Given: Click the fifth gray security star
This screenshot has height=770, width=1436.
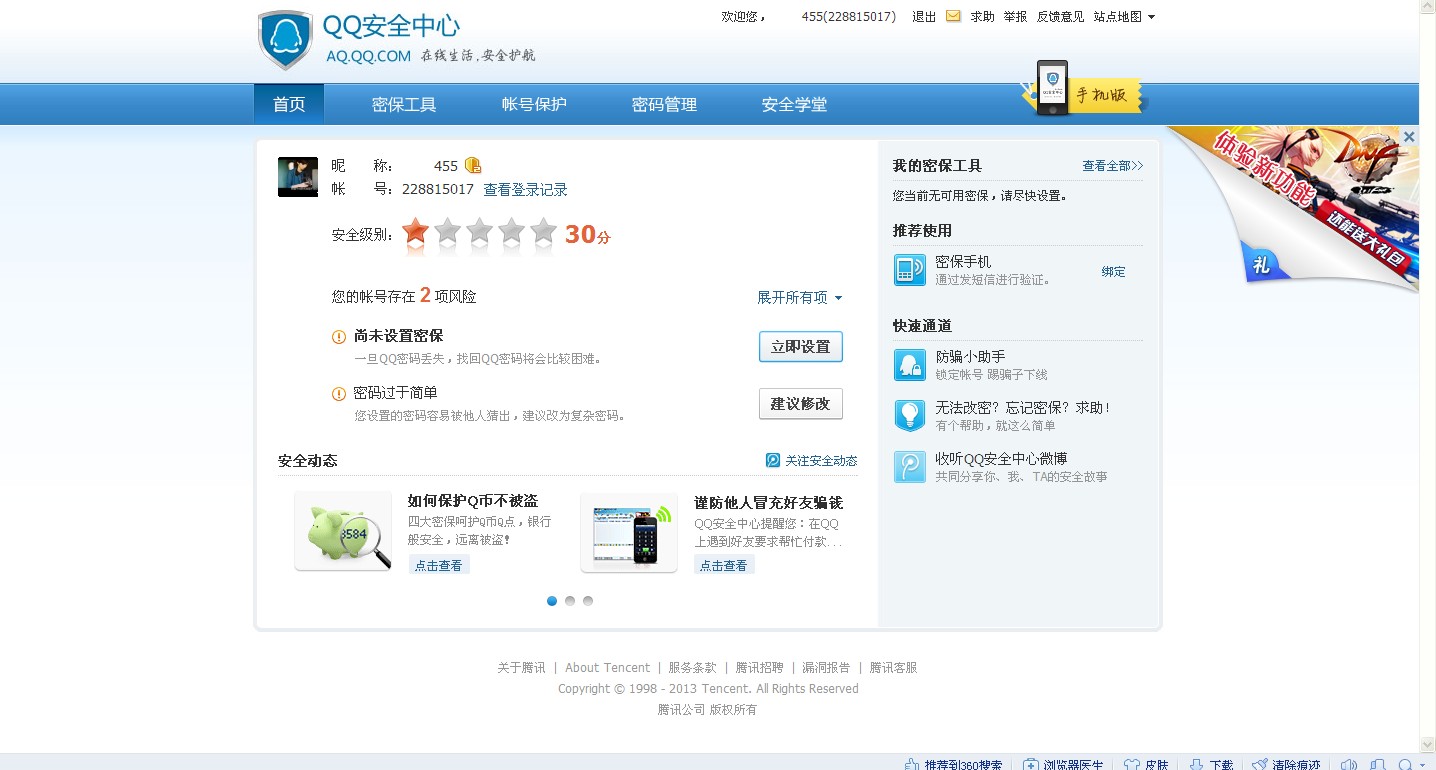Looking at the screenshot, I should (543, 233).
